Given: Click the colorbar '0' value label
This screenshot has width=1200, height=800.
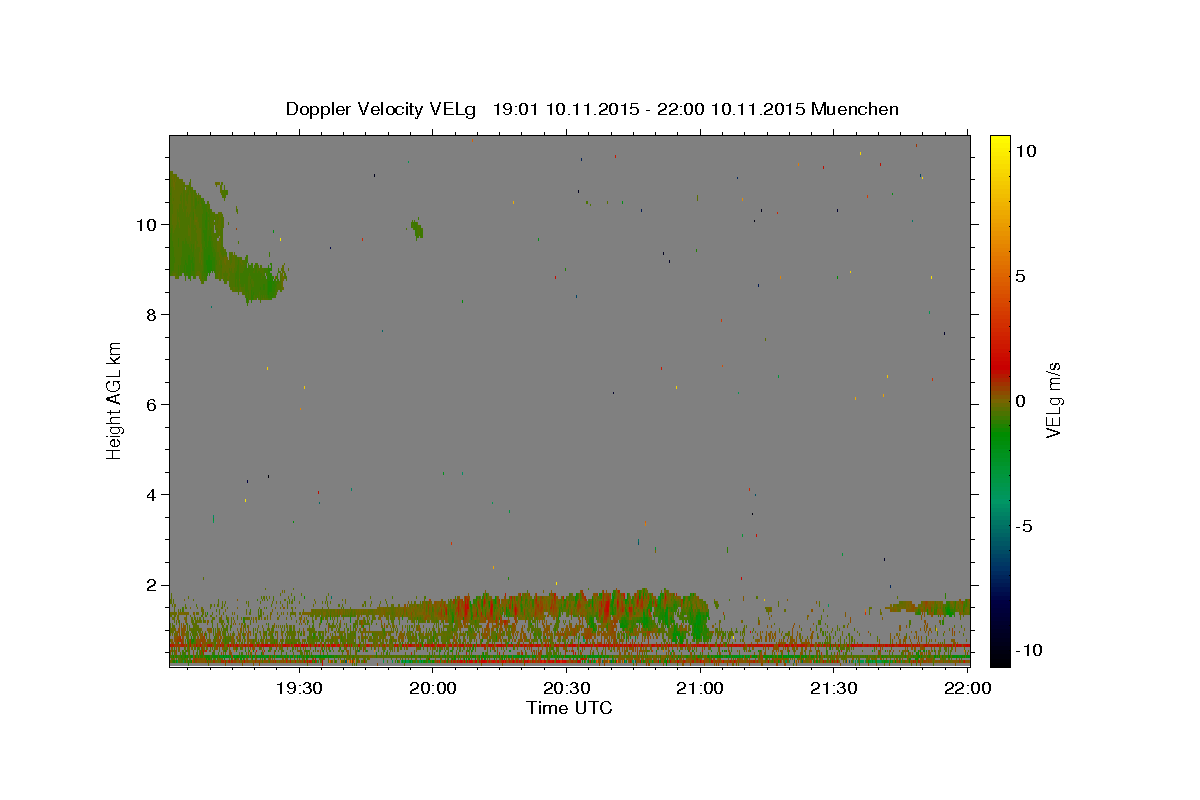Looking at the screenshot, I should click(x=1020, y=401).
